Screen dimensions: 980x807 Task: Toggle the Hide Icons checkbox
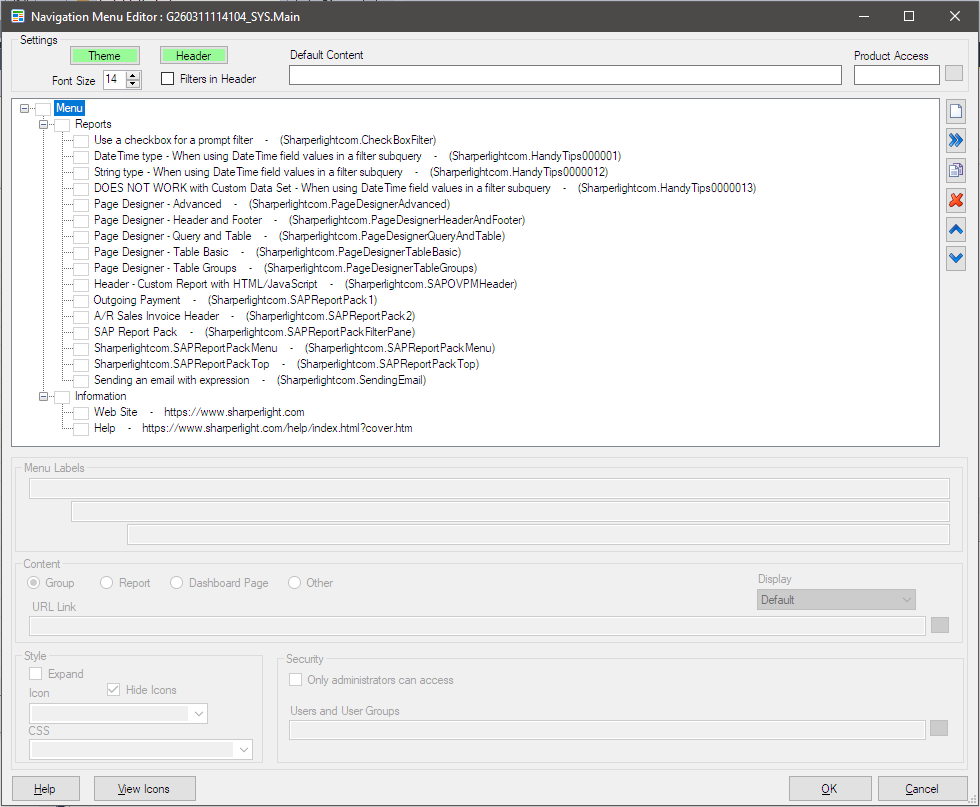coord(113,689)
